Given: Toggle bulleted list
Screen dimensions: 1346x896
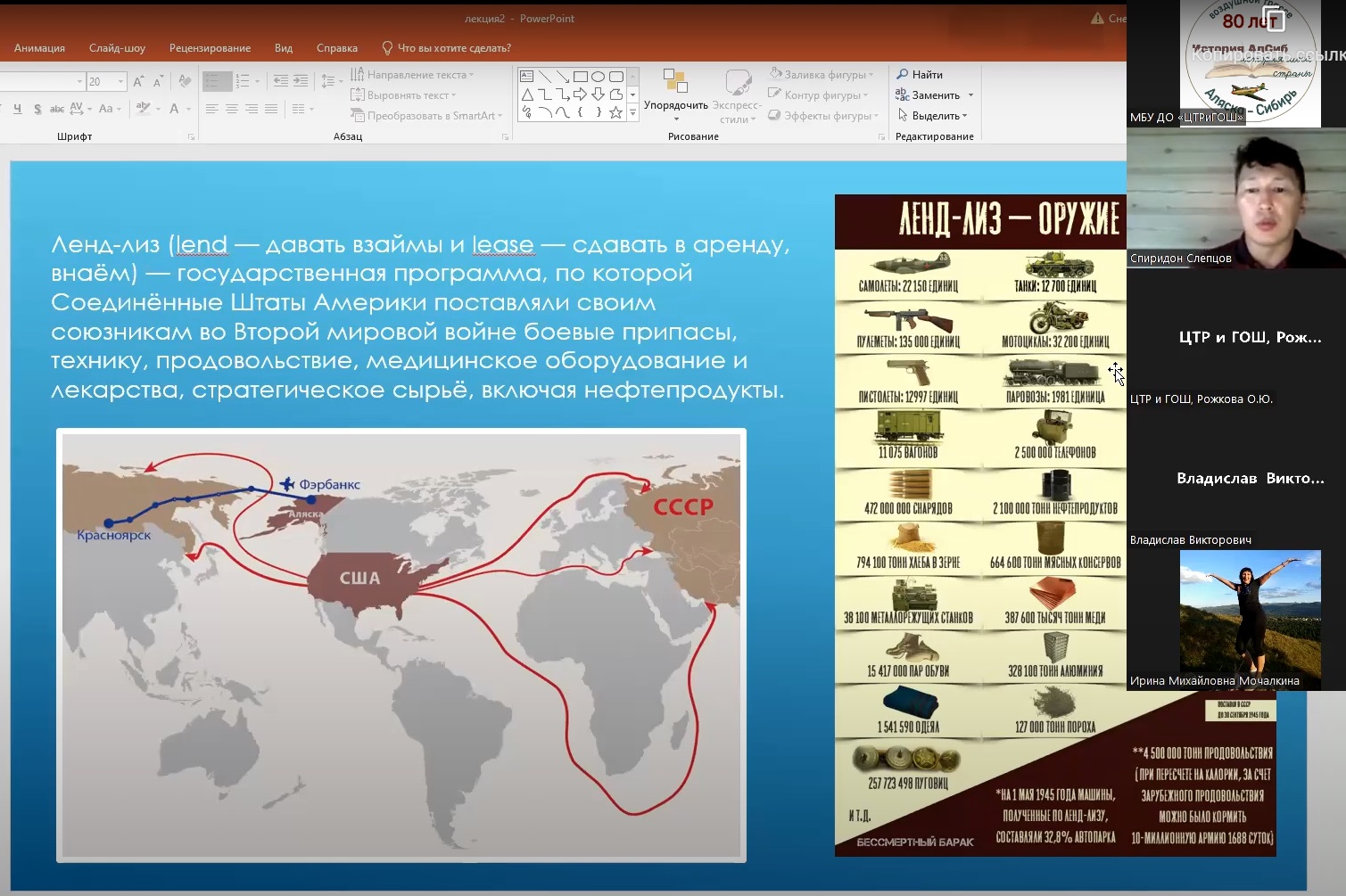Looking at the screenshot, I should click(x=217, y=81).
